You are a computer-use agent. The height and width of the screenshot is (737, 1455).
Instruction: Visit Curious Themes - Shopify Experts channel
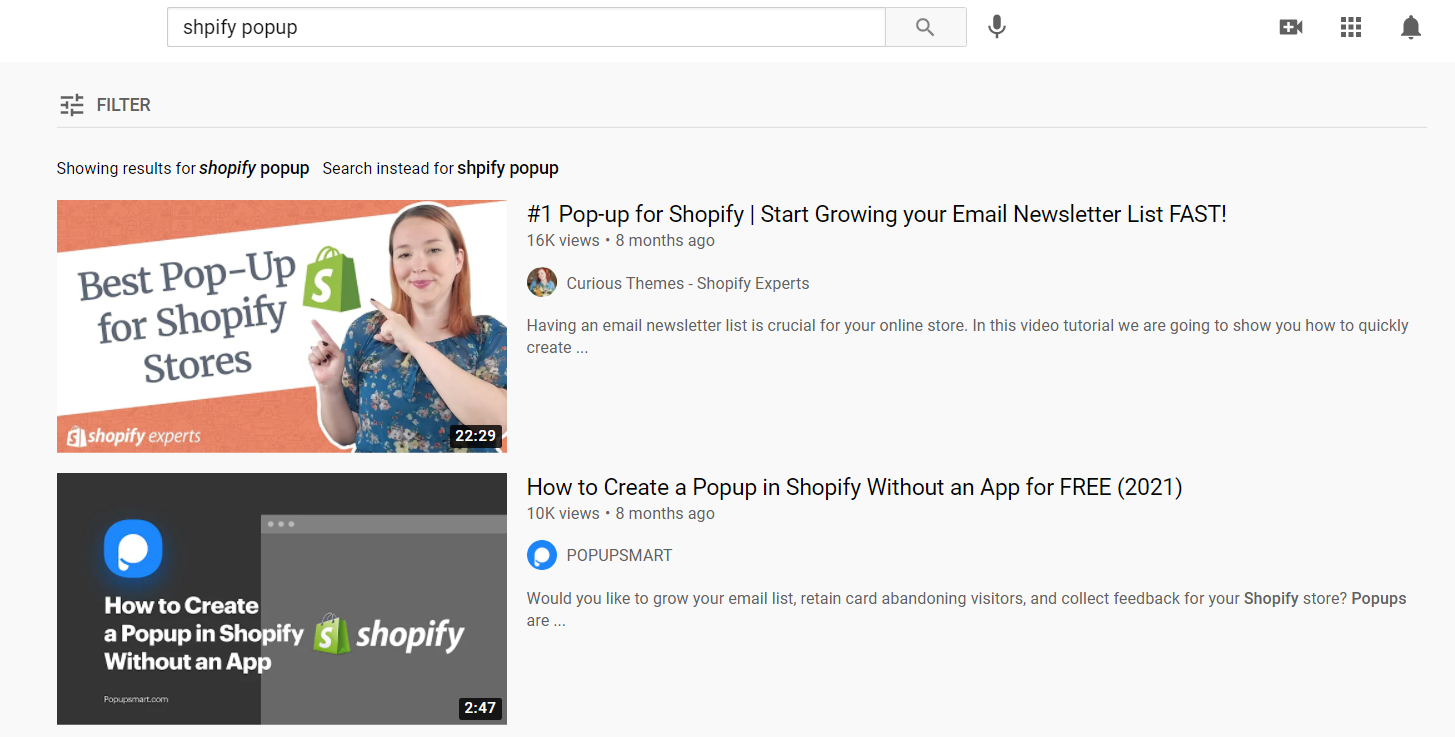pyautogui.click(x=688, y=283)
